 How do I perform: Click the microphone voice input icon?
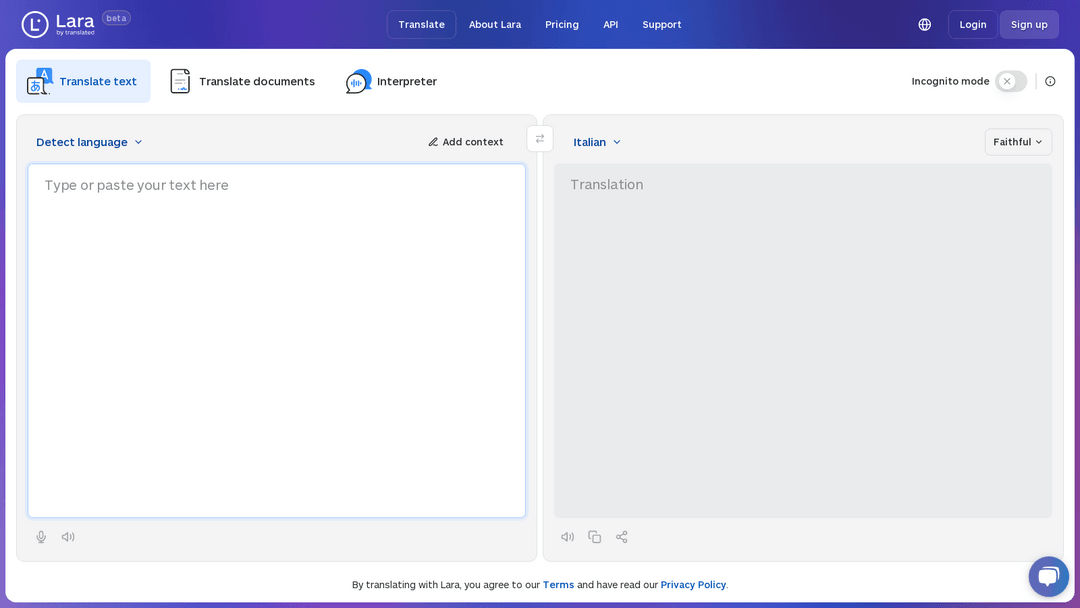click(x=41, y=537)
